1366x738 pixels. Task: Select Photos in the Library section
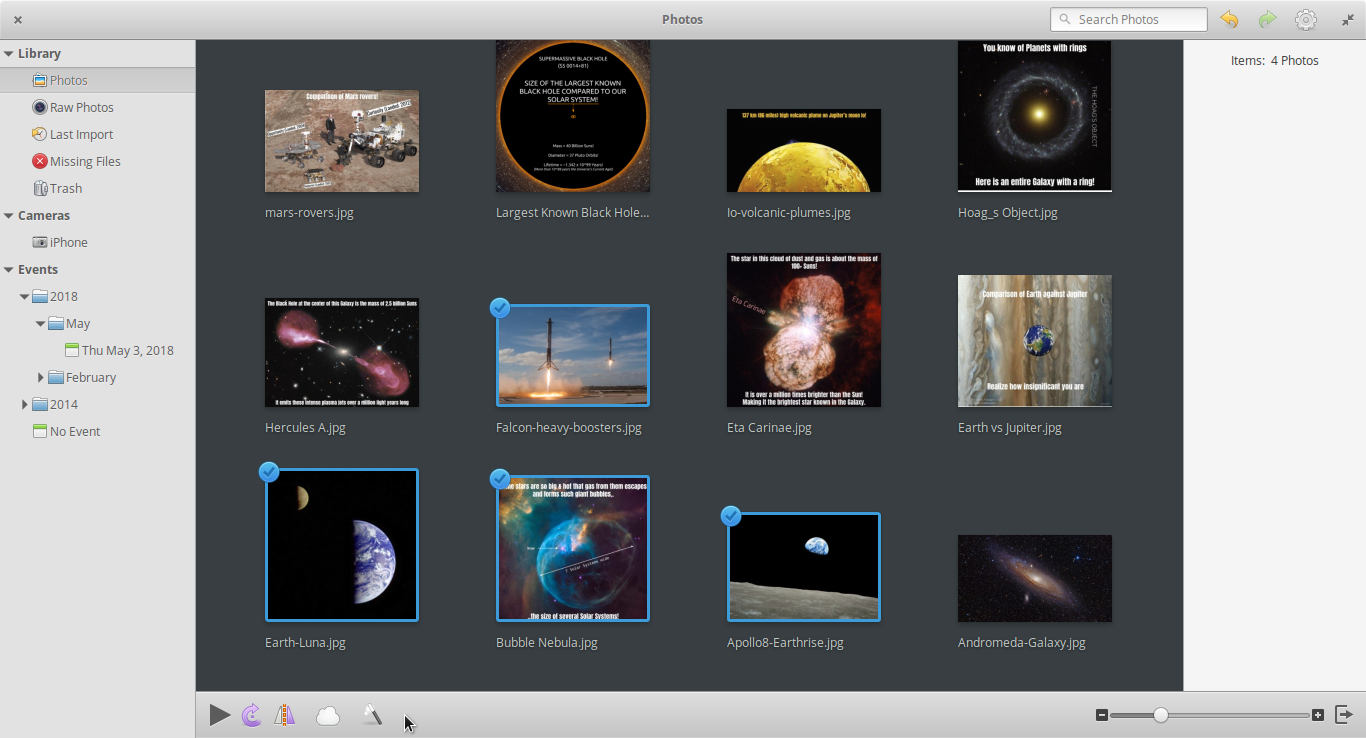coord(97,80)
